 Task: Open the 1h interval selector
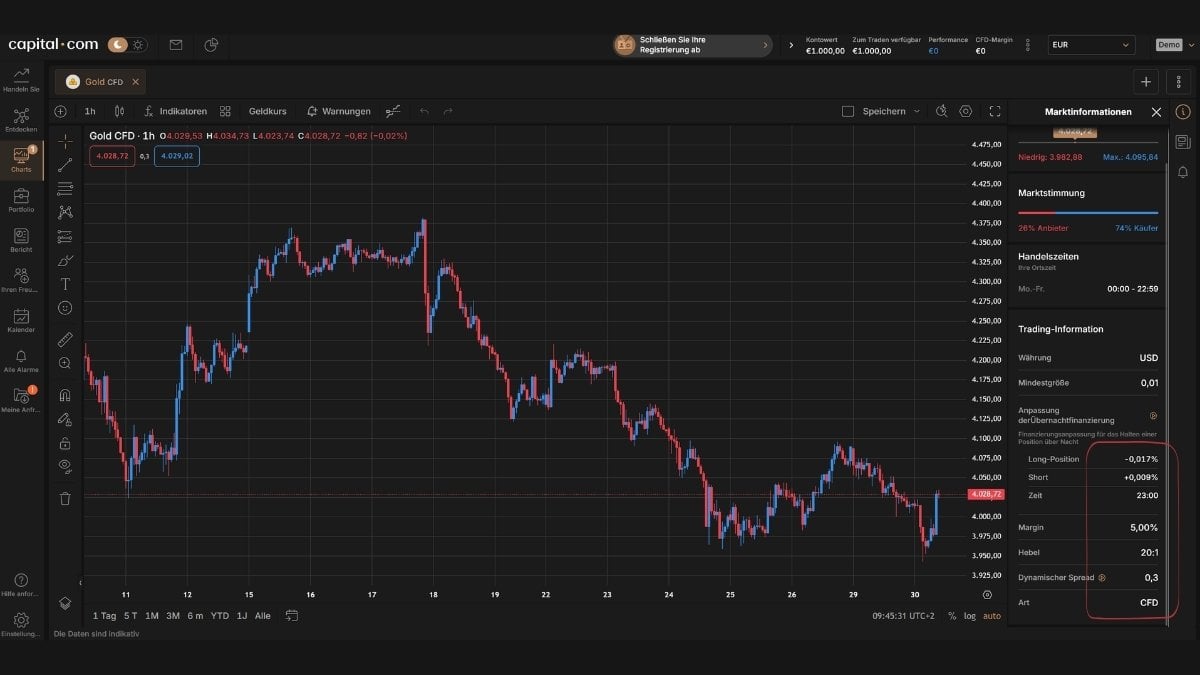pyautogui.click(x=90, y=111)
